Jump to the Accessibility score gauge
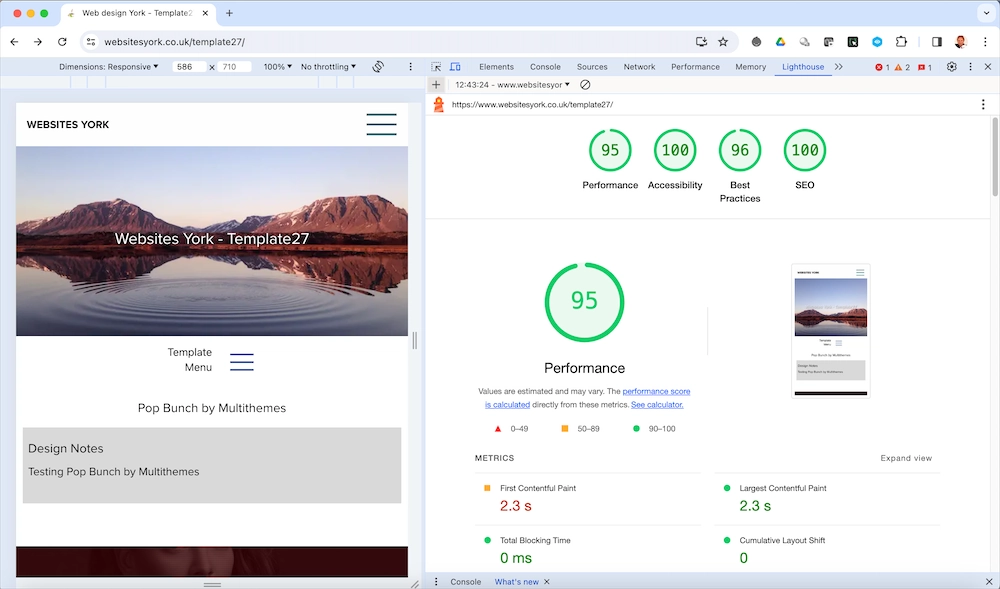Image resolution: width=1000 pixels, height=589 pixels. [675, 150]
